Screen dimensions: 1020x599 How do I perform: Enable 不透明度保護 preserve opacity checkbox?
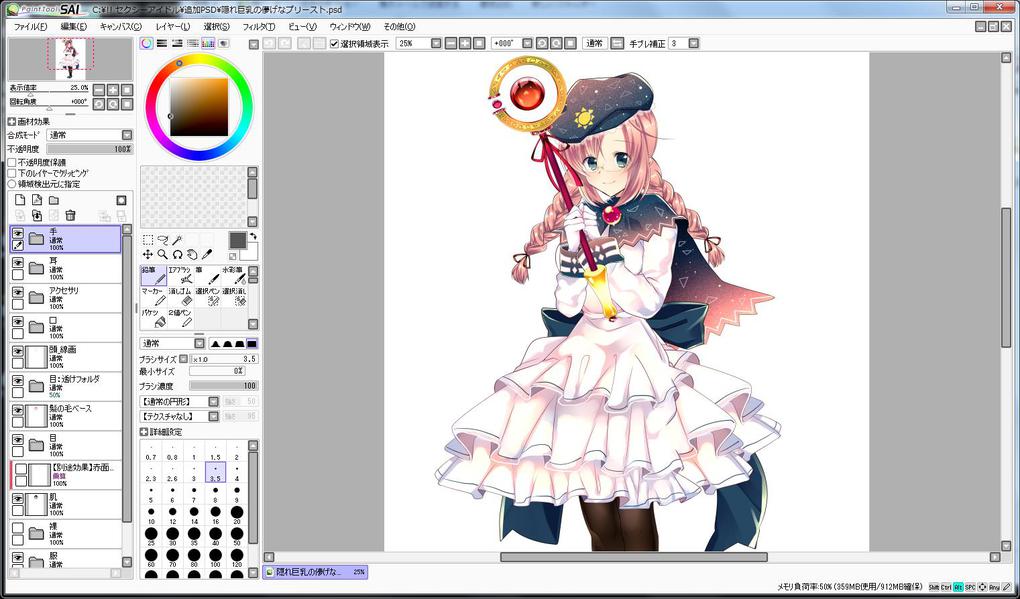[x=12, y=163]
